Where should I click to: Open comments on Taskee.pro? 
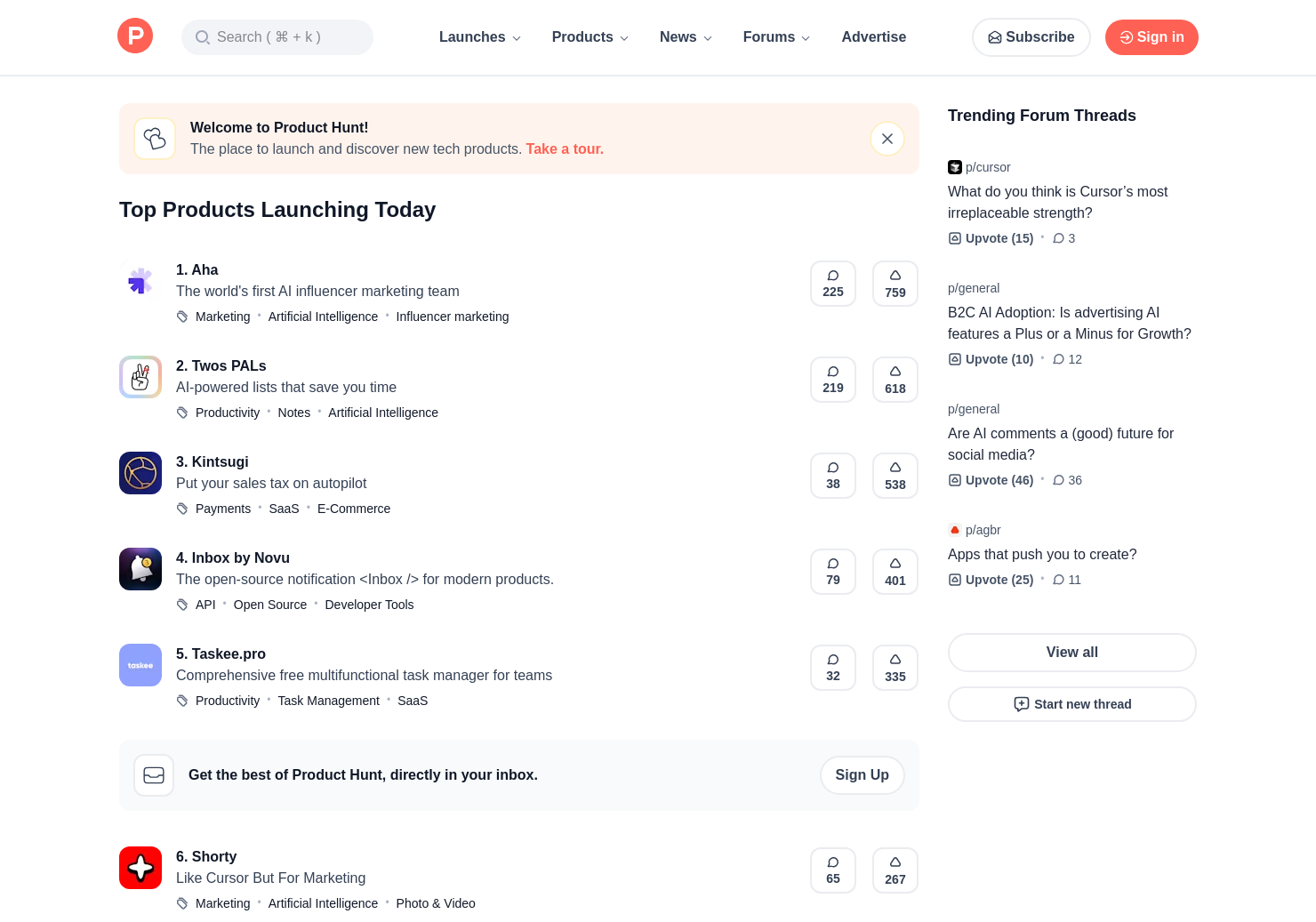point(832,668)
